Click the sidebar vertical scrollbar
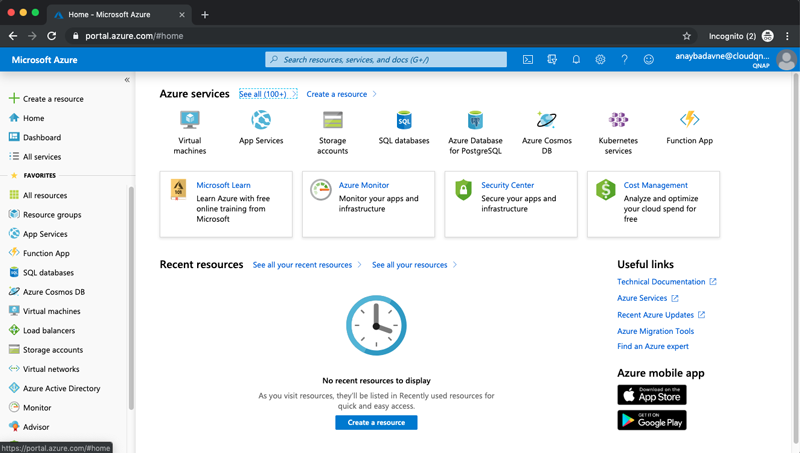Screen dimensions: 800x453 tap(131, 298)
